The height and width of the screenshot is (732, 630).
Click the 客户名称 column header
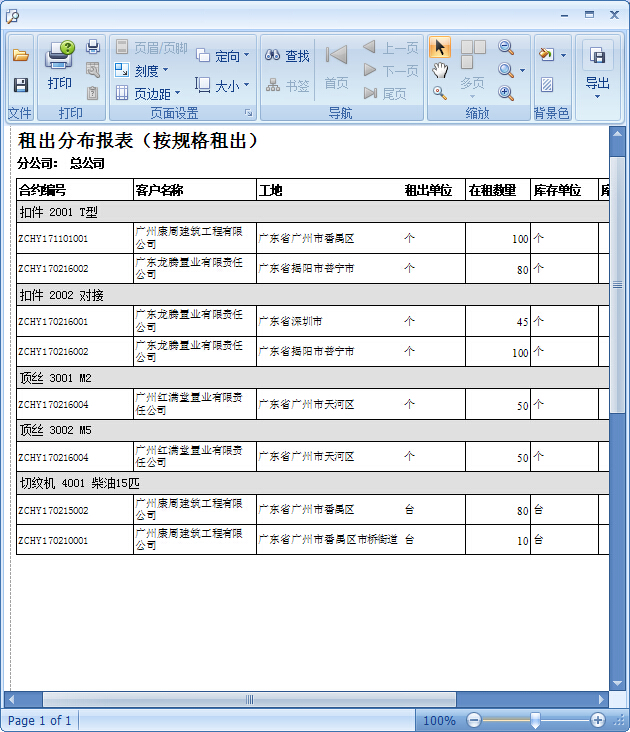point(195,190)
